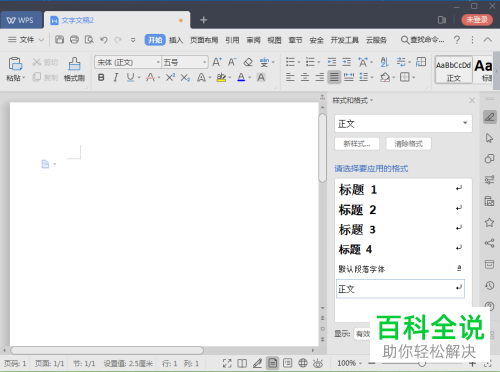Open the 审阅 ribbon tab
Image resolution: width=500 pixels, height=372 pixels.
(253, 40)
